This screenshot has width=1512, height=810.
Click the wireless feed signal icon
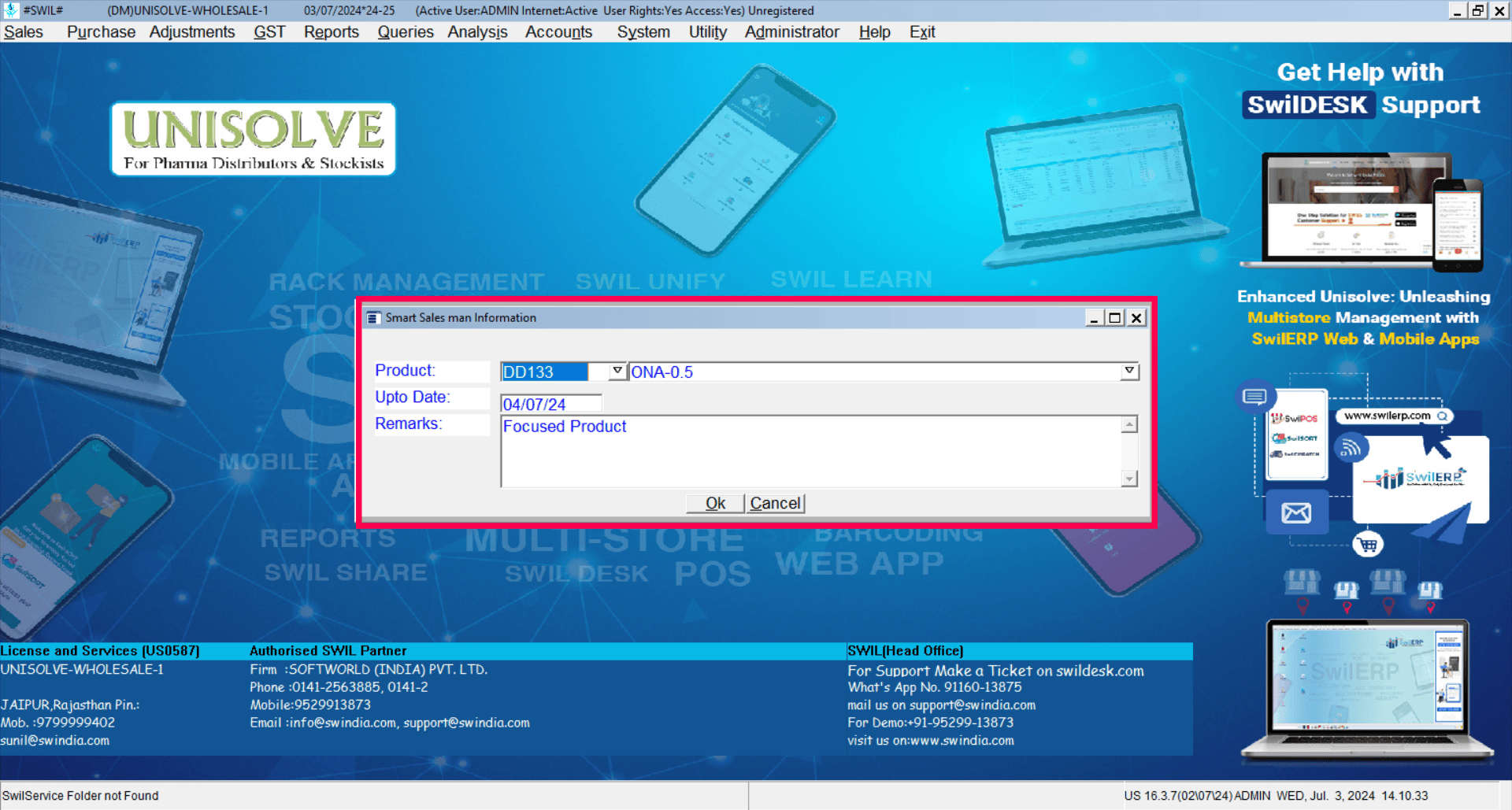coord(1351,448)
